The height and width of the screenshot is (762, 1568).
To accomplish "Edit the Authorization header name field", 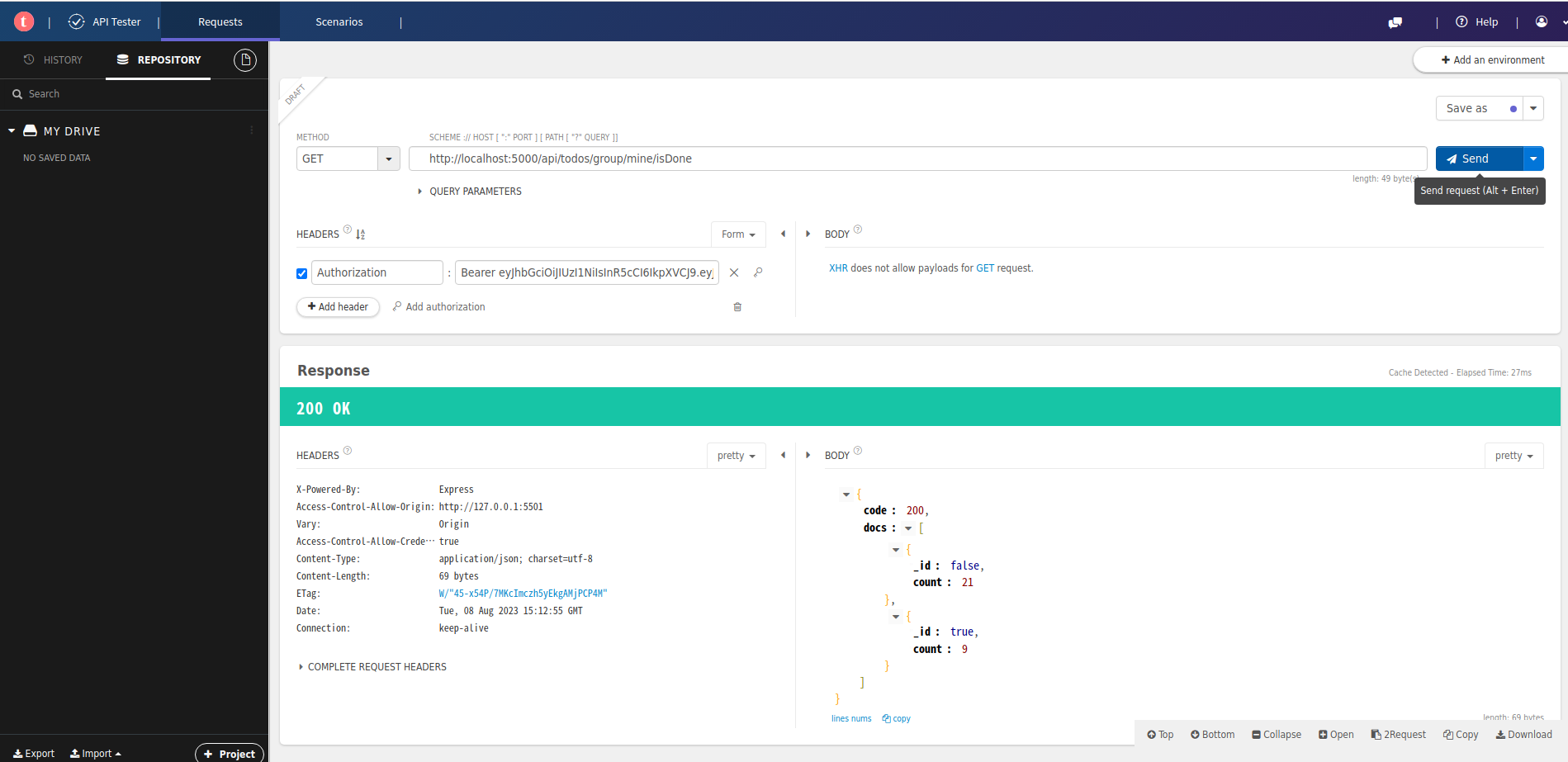I will coord(377,272).
